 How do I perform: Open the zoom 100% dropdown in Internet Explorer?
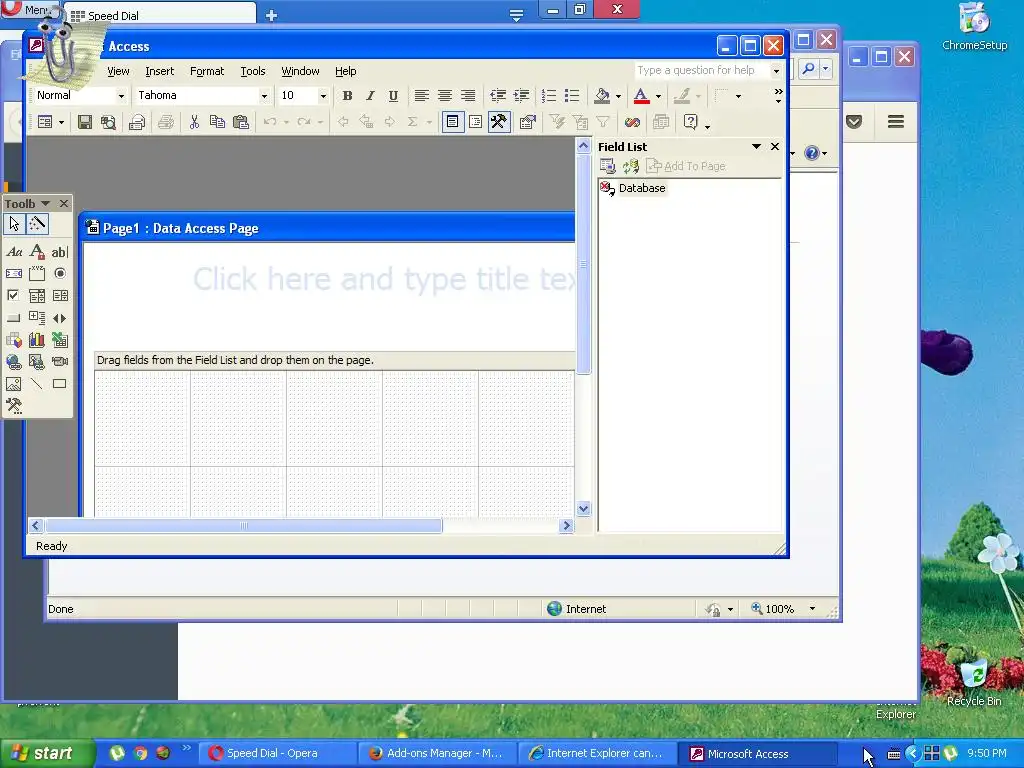(812, 609)
